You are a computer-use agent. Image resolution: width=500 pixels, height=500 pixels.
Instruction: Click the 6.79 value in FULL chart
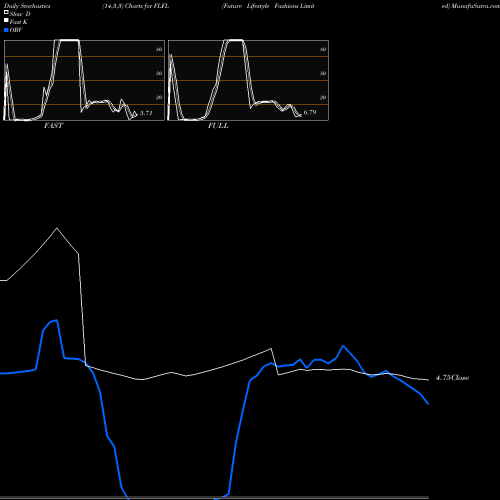310,112
